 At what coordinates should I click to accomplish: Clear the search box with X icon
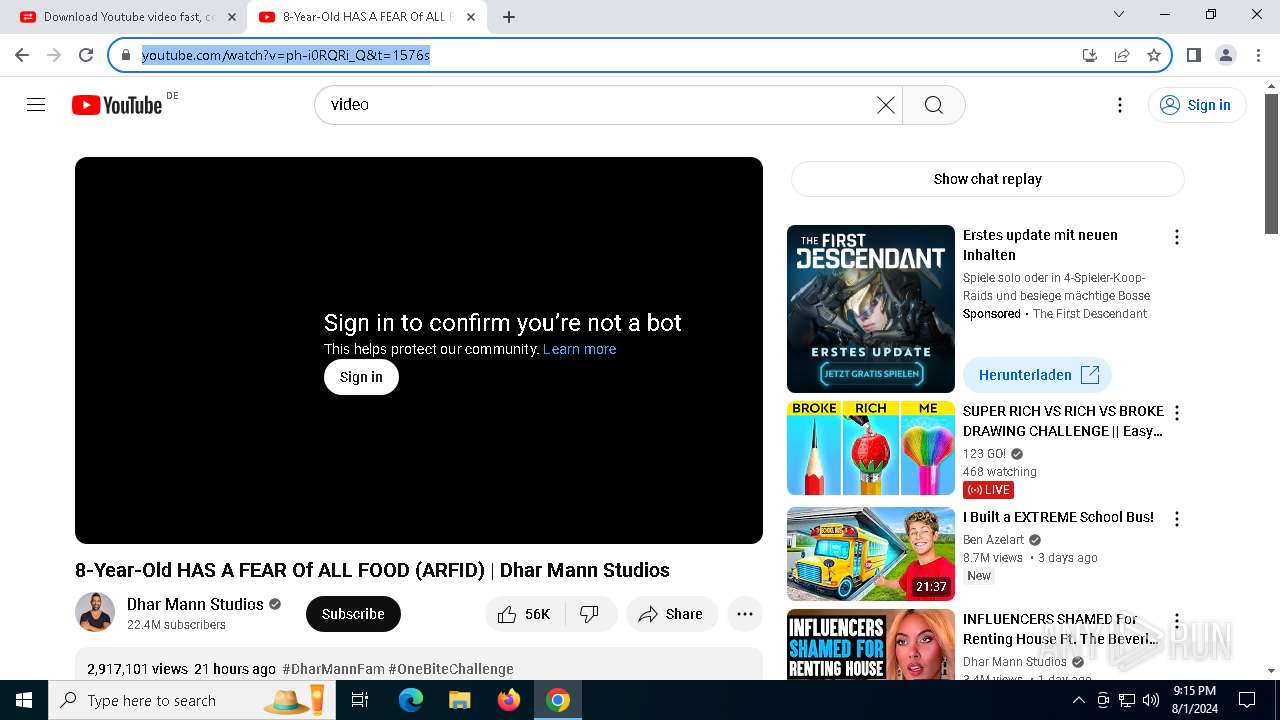pos(885,105)
